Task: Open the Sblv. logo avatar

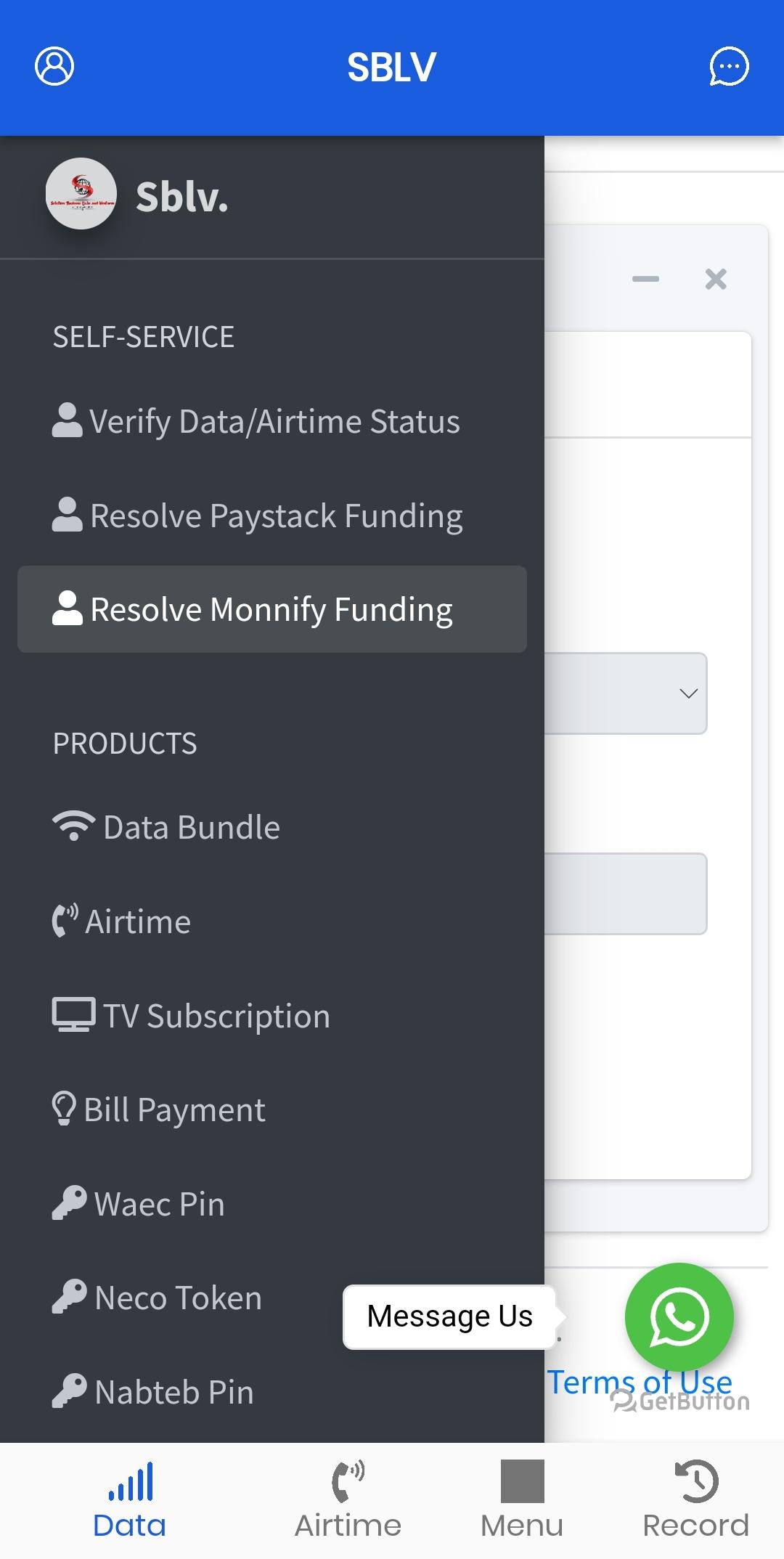Action: pyautogui.click(x=81, y=194)
